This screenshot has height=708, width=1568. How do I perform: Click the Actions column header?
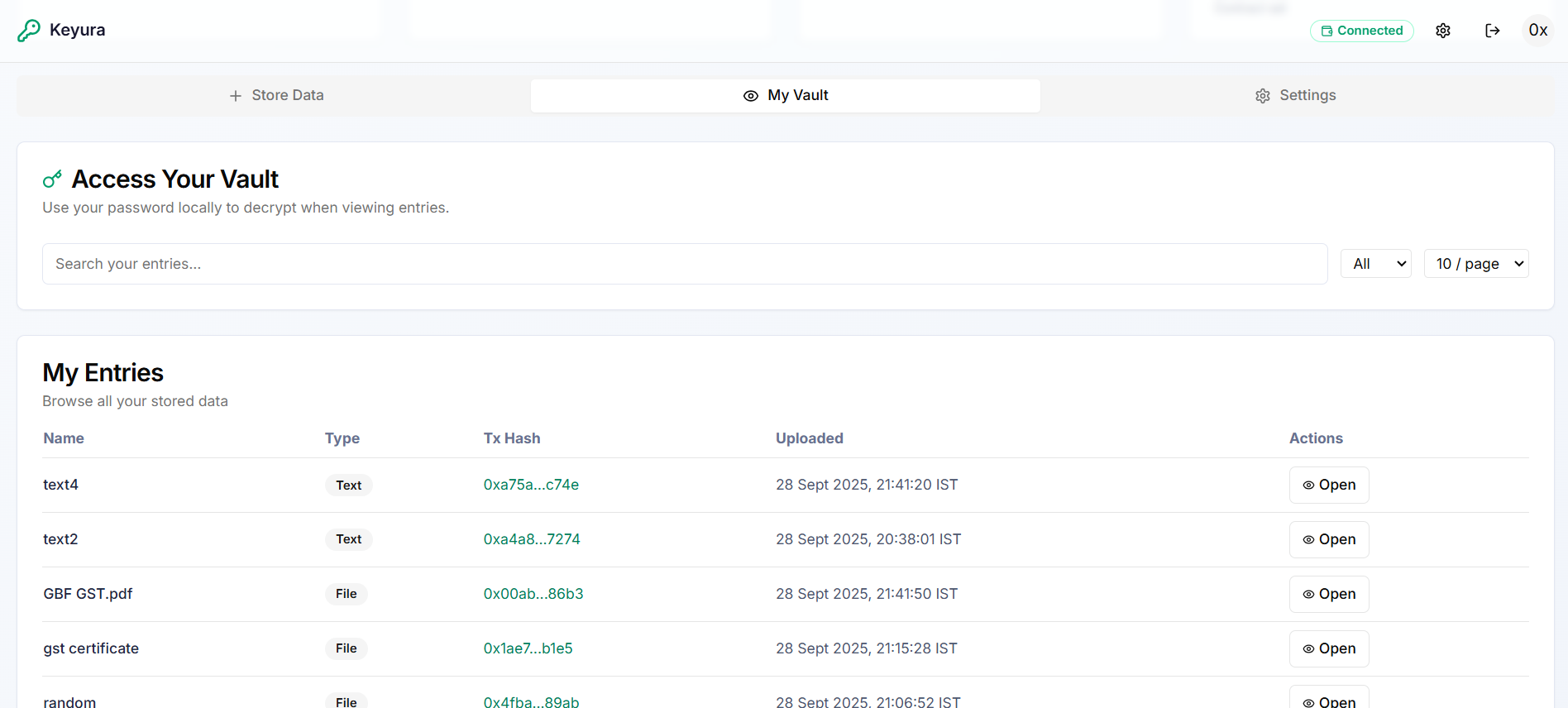click(x=1316, y=438)
